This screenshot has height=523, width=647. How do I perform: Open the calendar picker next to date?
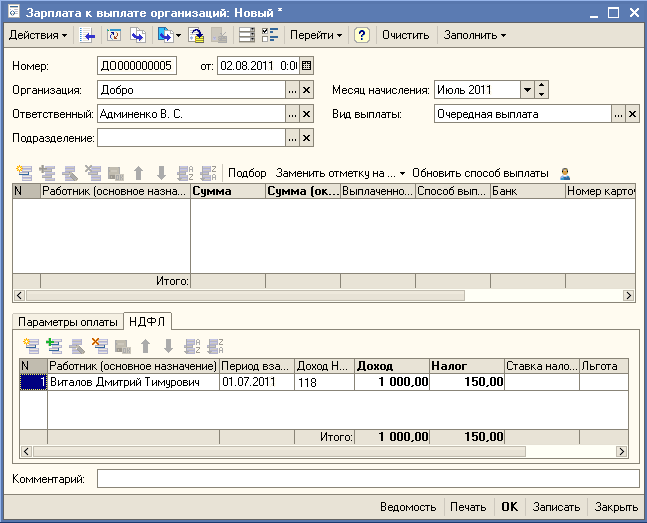(x=307, y=66)
